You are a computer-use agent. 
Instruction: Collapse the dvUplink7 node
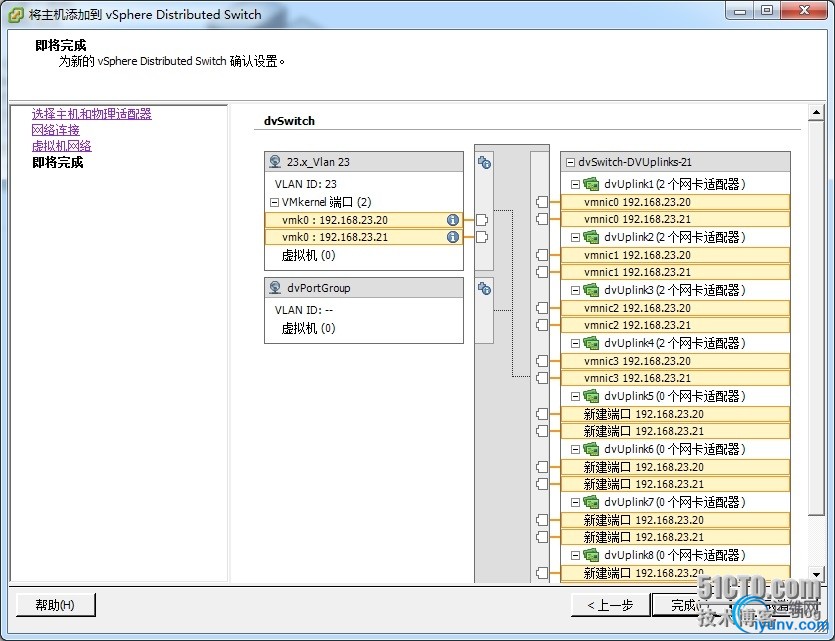pyautogui.click(x=575, y=502)
